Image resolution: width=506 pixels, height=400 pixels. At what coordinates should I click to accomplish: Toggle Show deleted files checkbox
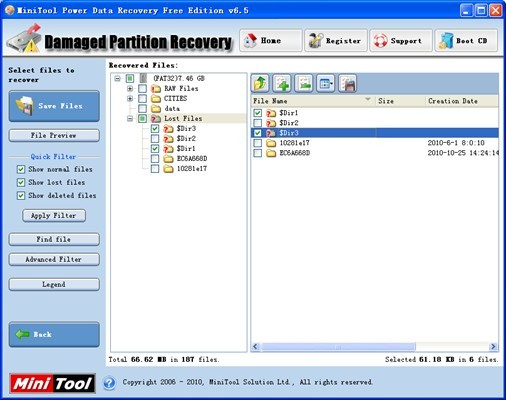pos(21,195)
